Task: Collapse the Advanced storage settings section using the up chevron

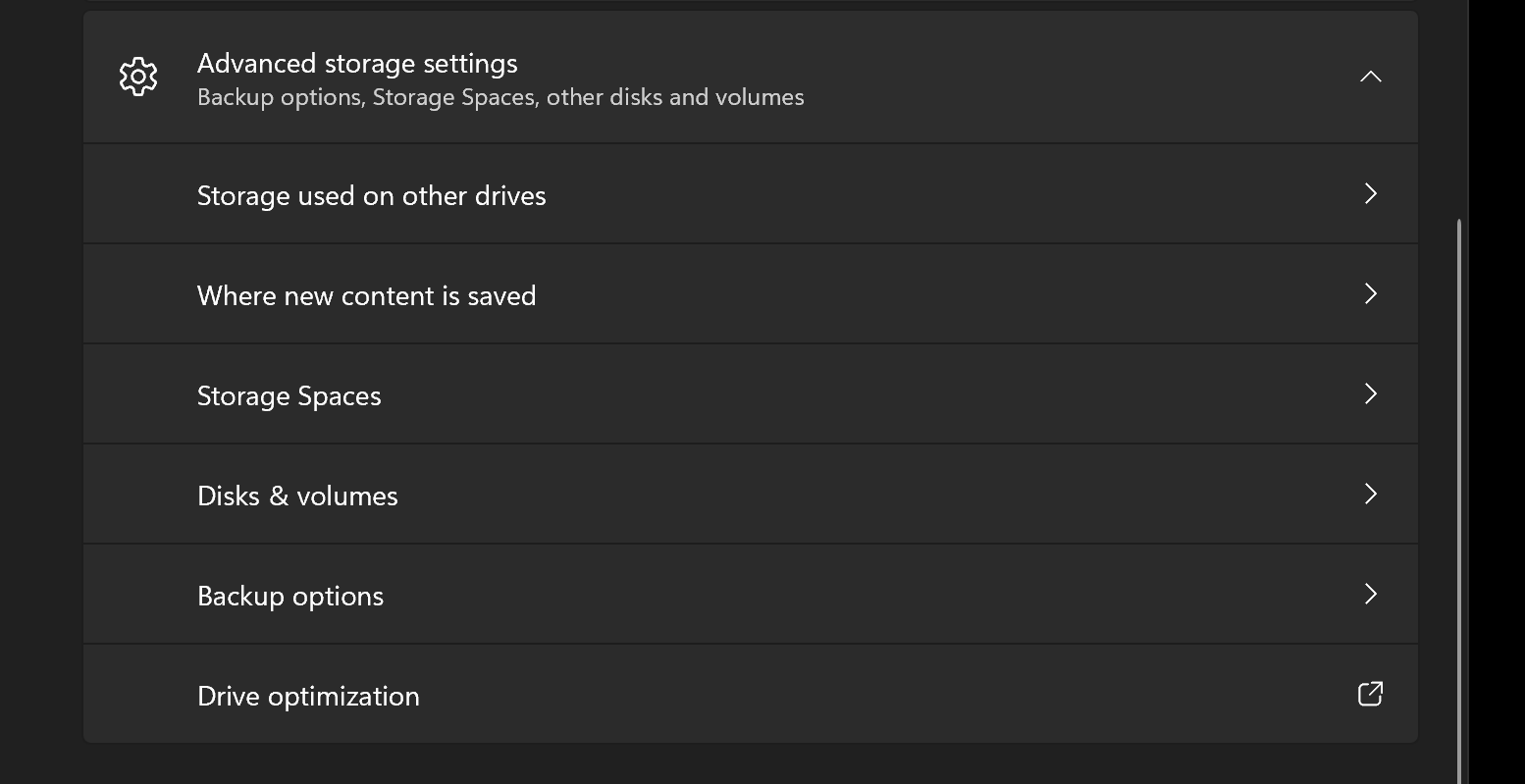Action: tap(1371, 77)
